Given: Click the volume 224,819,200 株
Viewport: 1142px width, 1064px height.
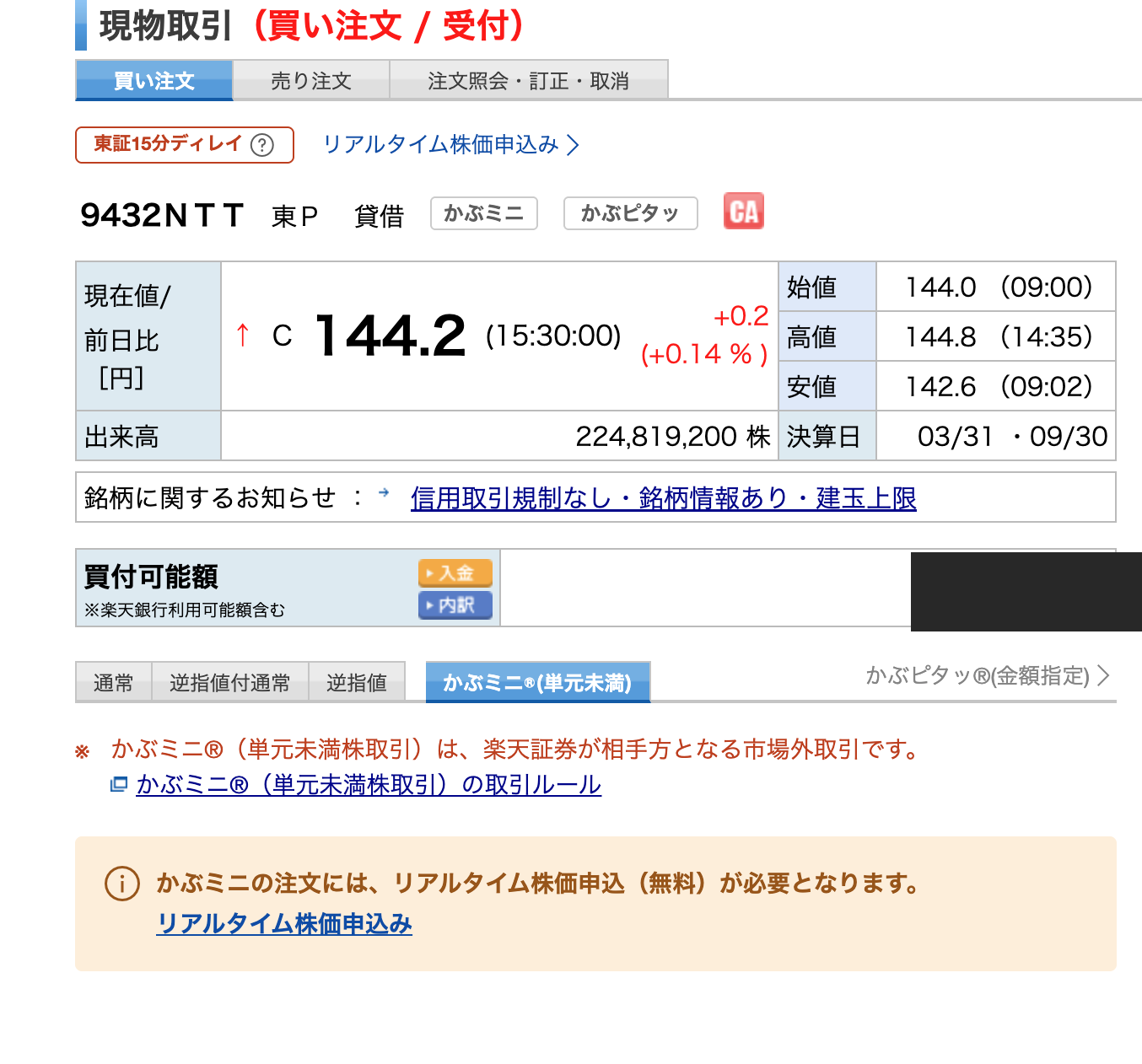Looking at the screenshot, I should 673,437.
